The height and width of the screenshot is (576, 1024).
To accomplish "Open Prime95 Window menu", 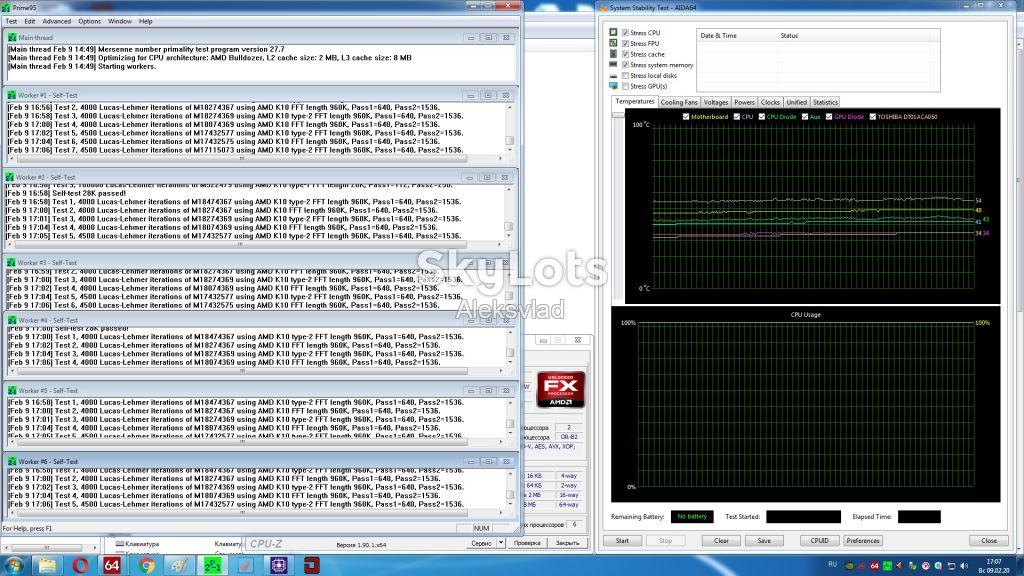I will click(120, 22).
